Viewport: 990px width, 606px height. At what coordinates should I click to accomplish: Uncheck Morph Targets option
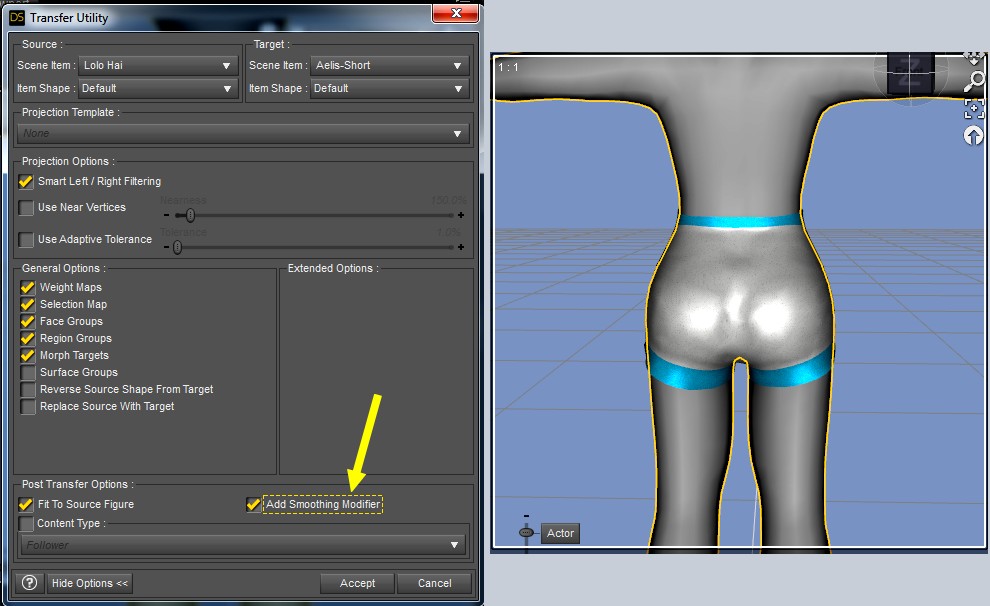click(28, 355)
